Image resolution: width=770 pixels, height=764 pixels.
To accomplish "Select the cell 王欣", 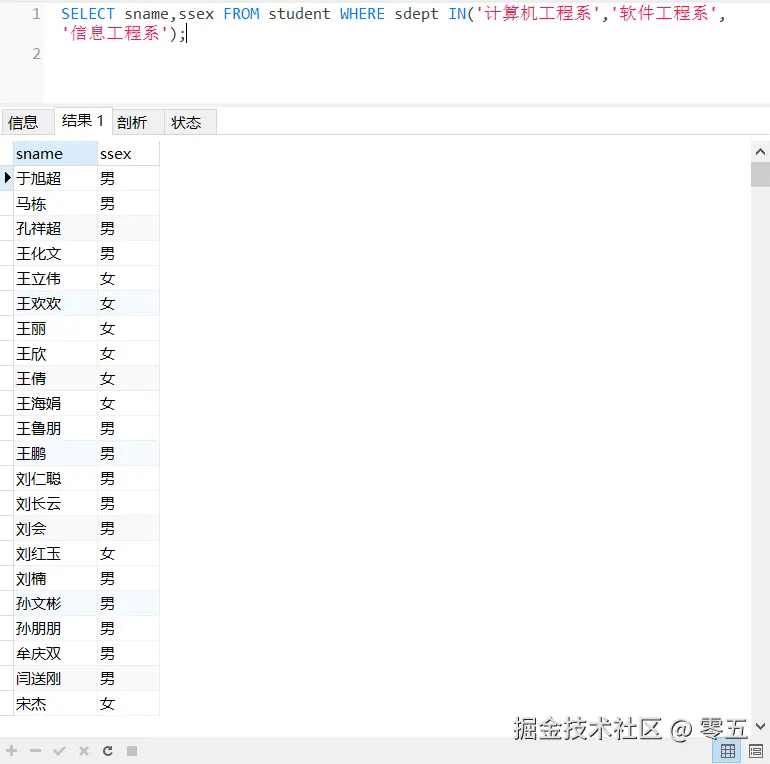I will click(55, 354).
